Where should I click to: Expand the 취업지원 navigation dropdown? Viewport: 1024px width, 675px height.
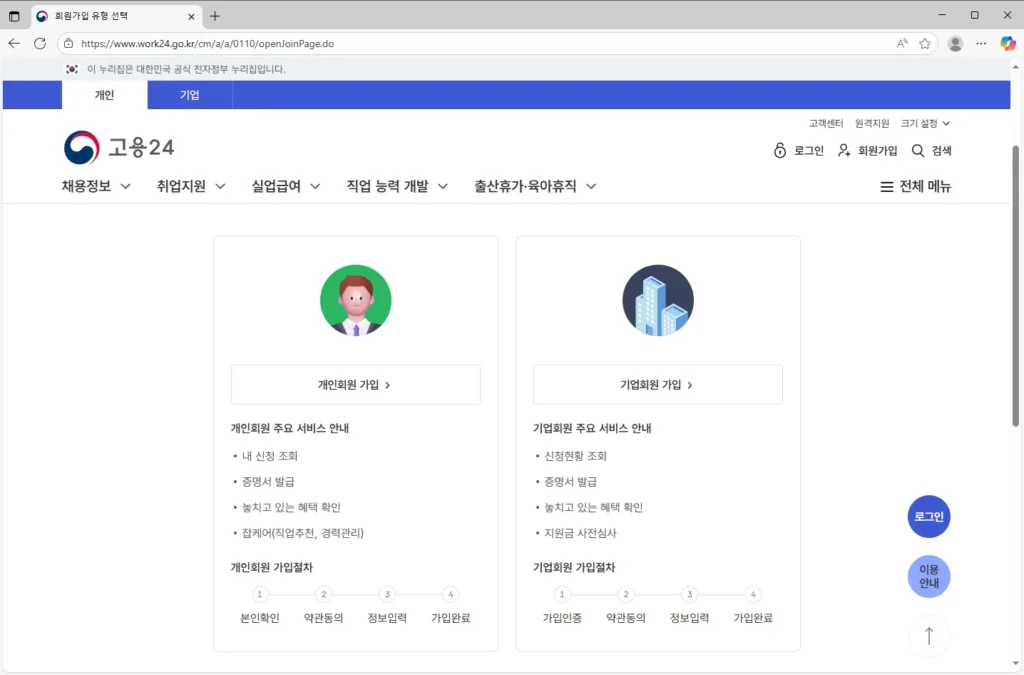tap(190, 185)
